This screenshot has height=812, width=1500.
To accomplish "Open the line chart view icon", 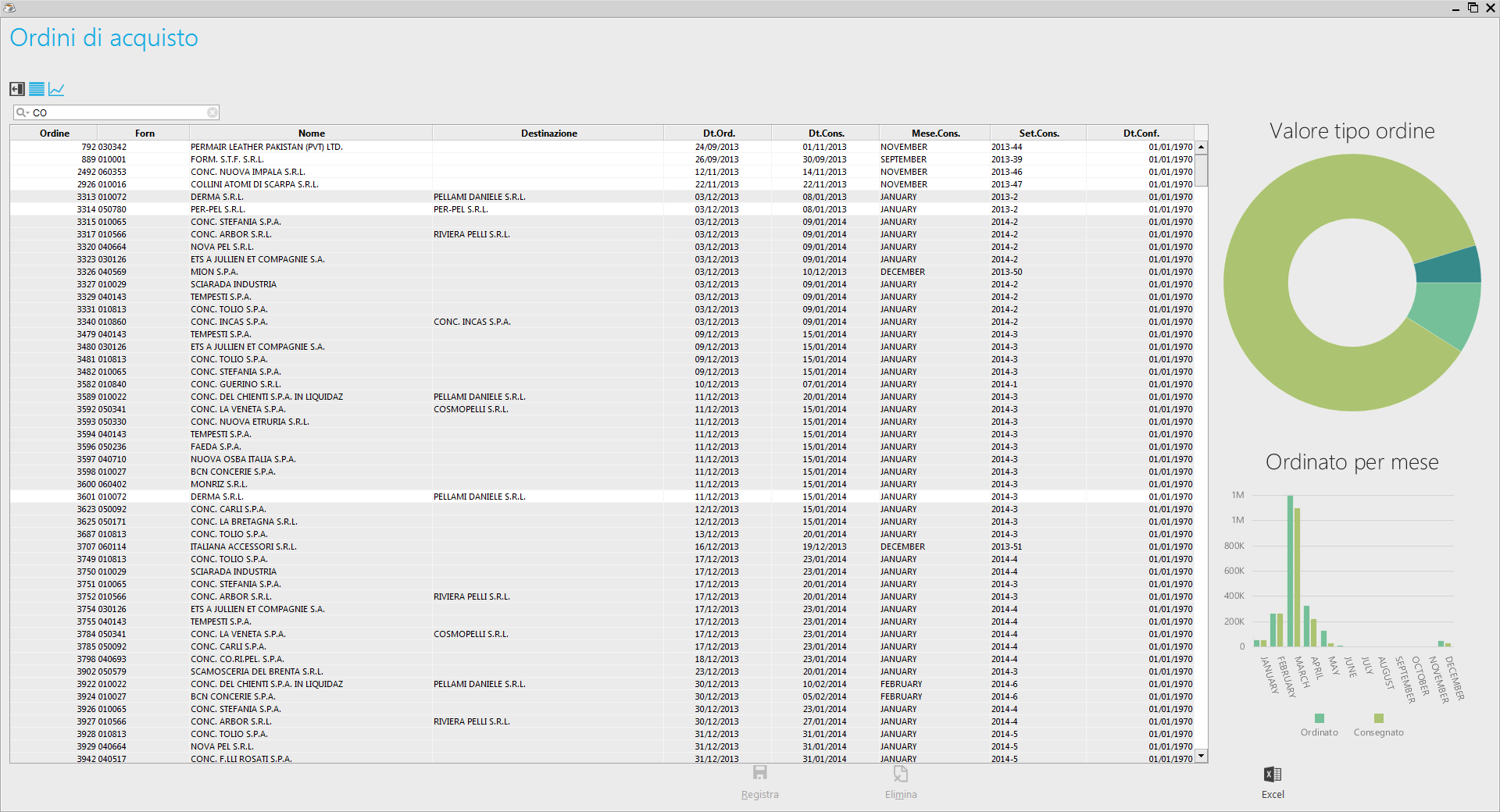I will [x=56, y=89].
